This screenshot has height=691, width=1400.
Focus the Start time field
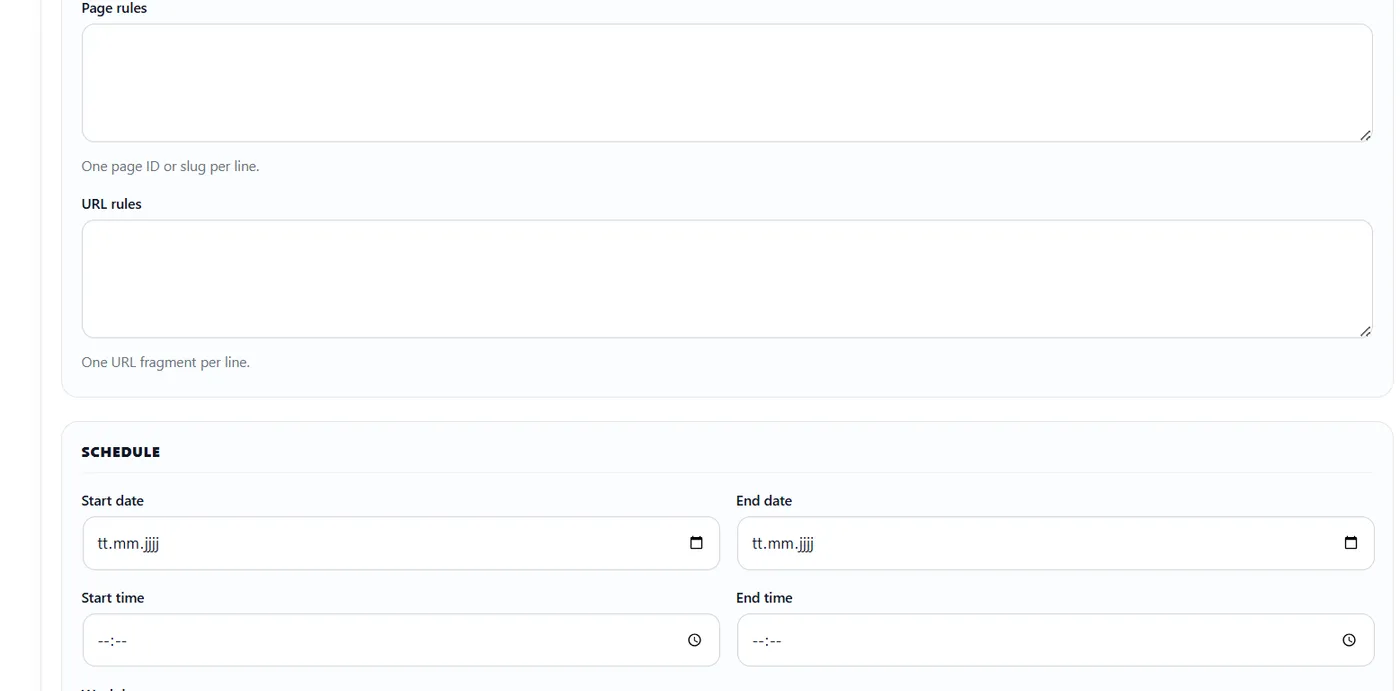point(401,640)
